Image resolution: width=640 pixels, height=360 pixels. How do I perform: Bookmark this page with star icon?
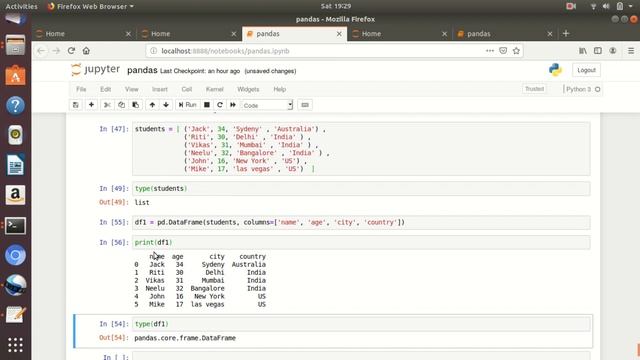516,51
